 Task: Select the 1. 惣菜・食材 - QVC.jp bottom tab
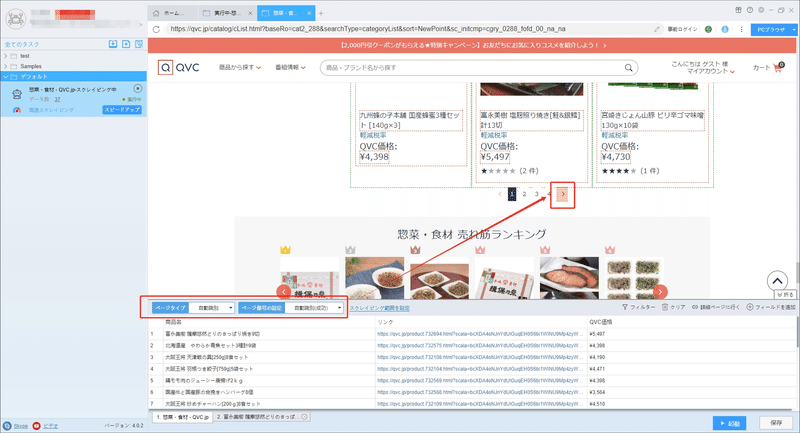(x=182, y=417)
